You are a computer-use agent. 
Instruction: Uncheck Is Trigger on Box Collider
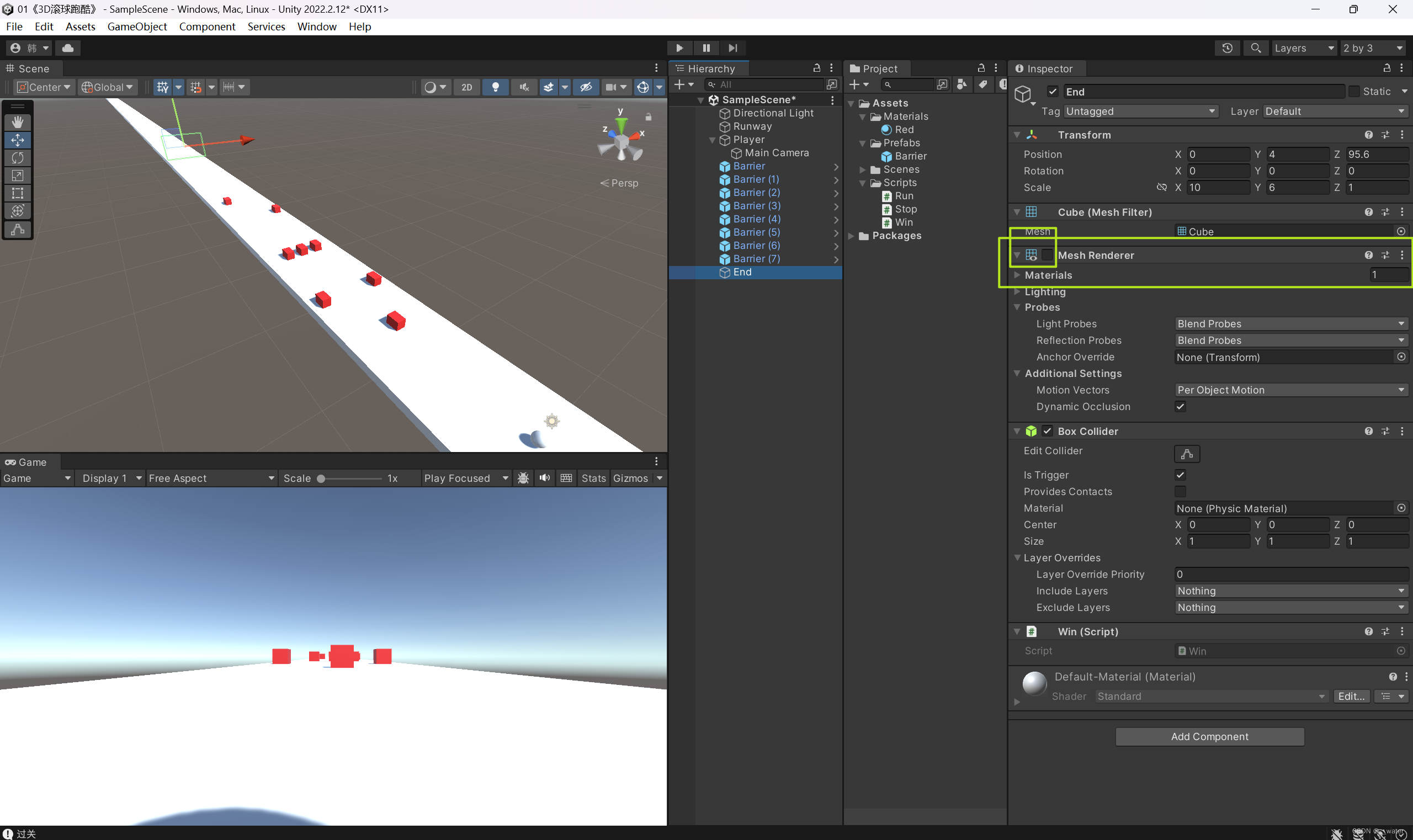click(x=1180, y=475)
